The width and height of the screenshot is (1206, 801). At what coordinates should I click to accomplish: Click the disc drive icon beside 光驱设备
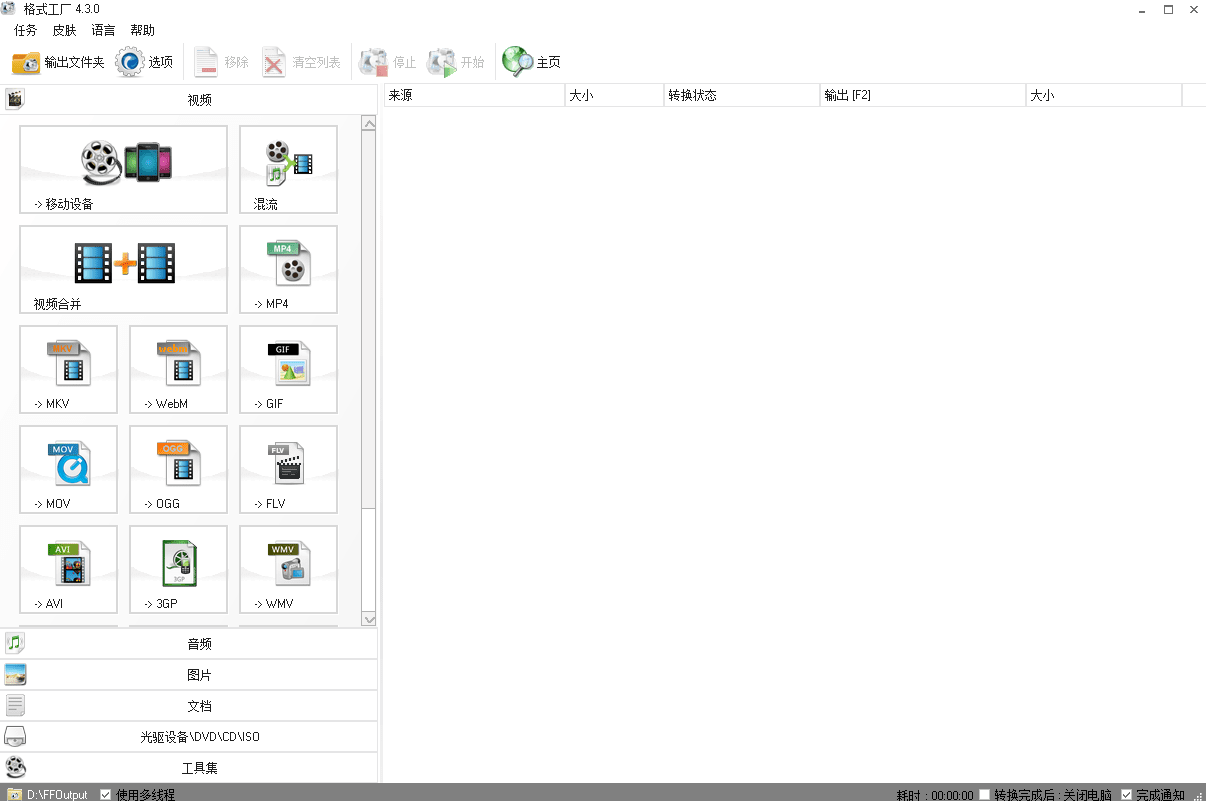[x=15, y=736]
